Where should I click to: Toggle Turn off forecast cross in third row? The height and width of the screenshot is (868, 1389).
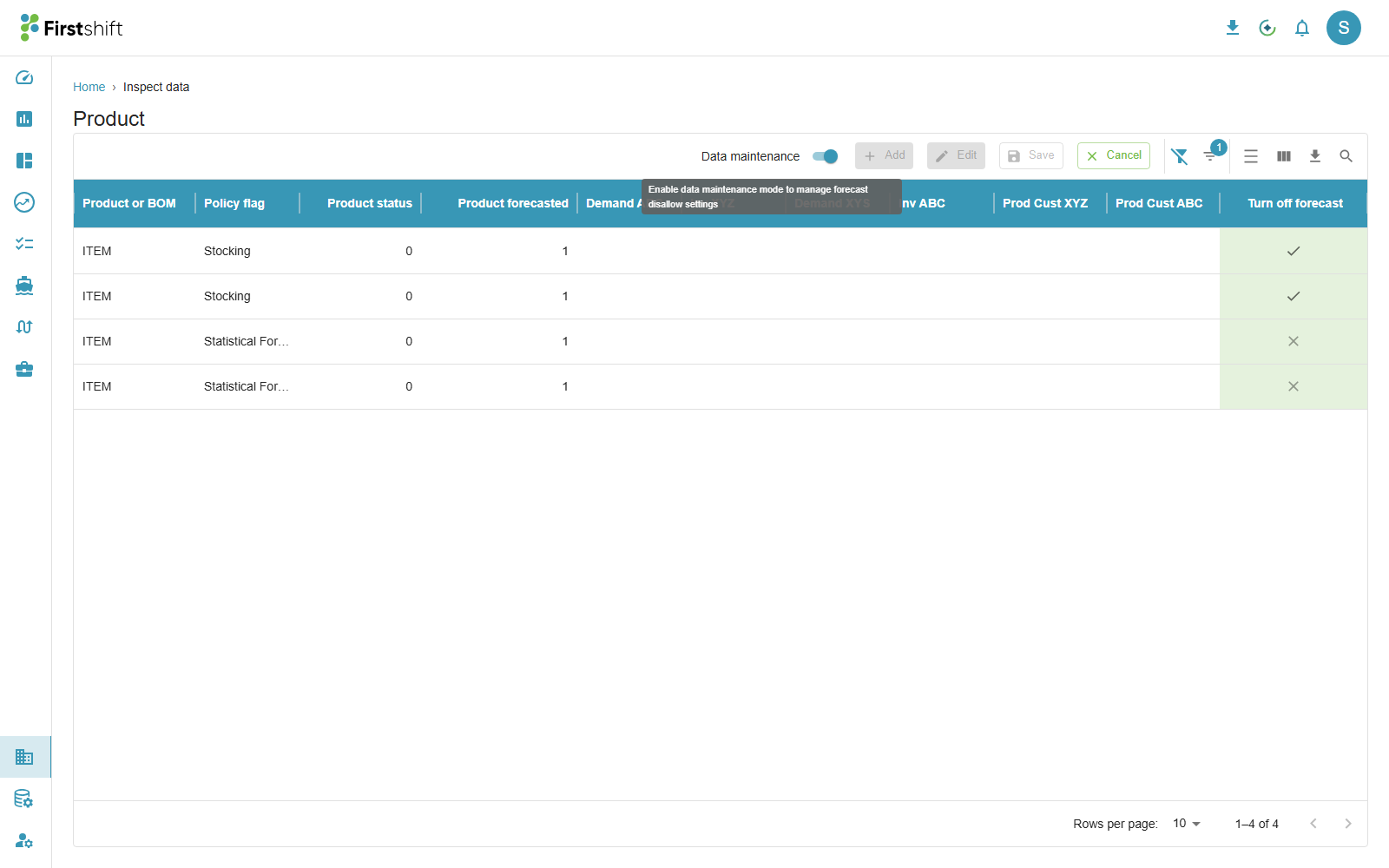pos(1294,341)
